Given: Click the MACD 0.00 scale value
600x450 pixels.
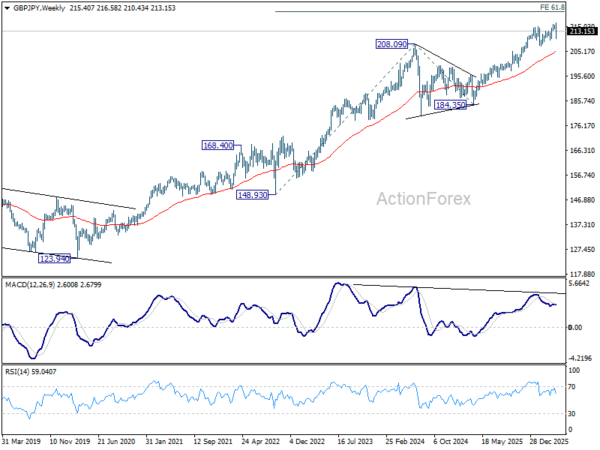Looking at the screenshot, I should point(575,327).
